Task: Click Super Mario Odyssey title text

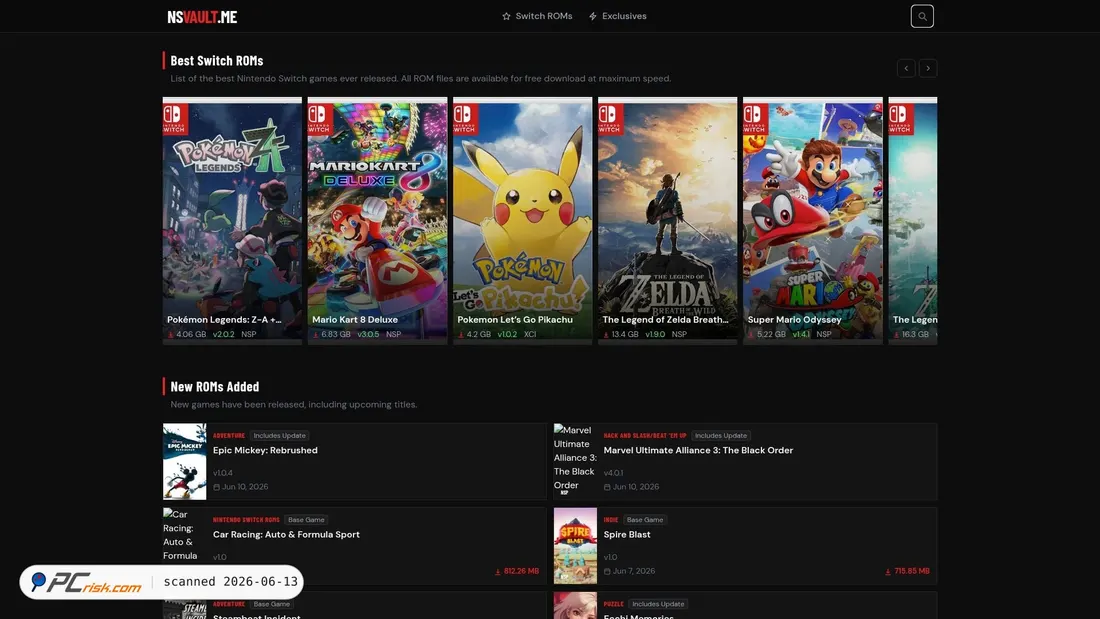Action: tap(794, 319)
